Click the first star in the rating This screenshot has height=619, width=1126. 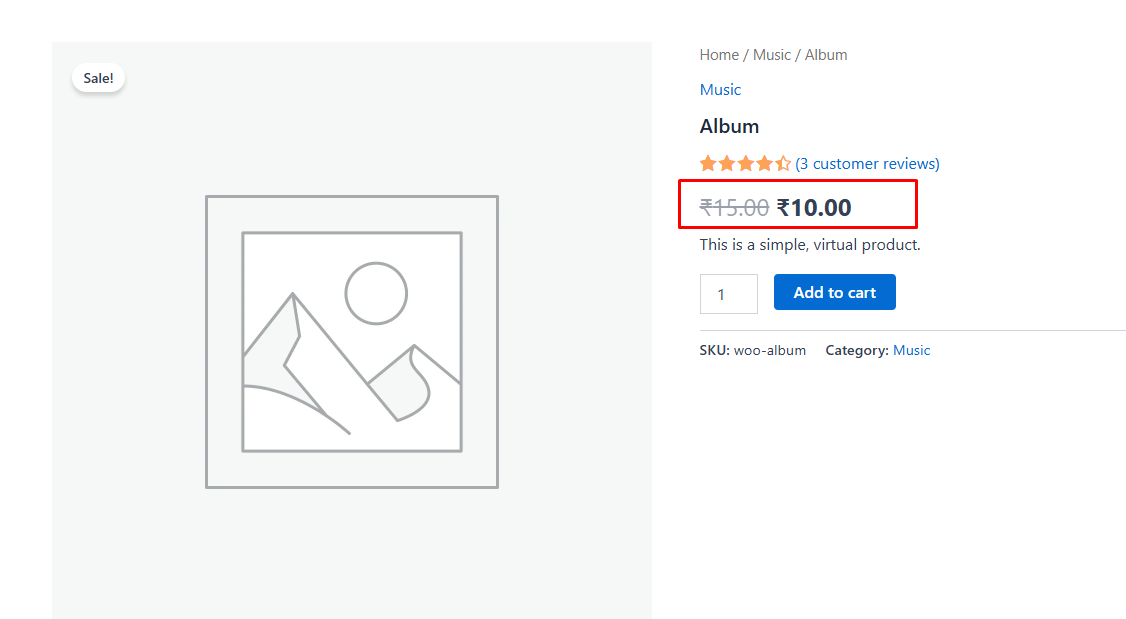coord(706,162)
